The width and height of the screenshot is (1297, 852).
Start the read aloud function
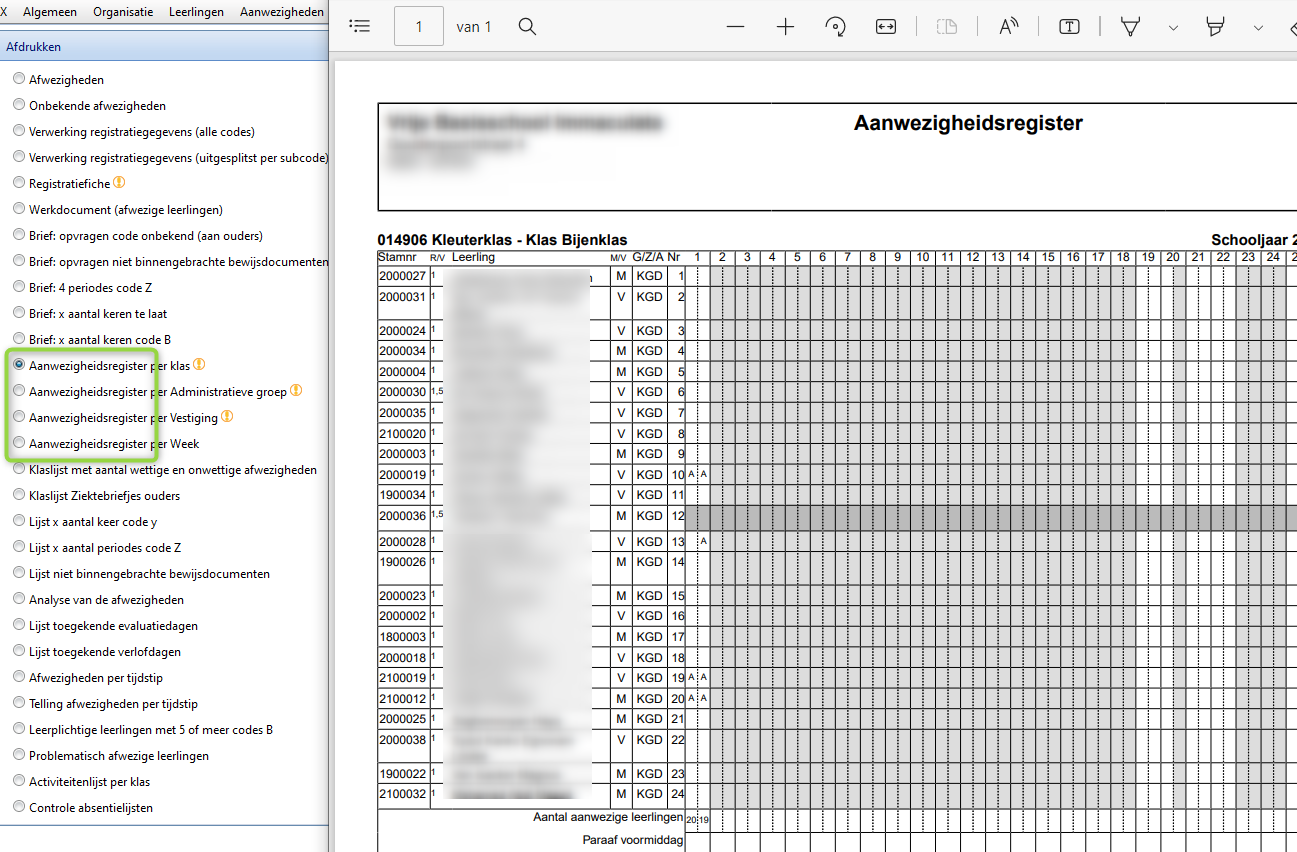tap(1009, 27)
